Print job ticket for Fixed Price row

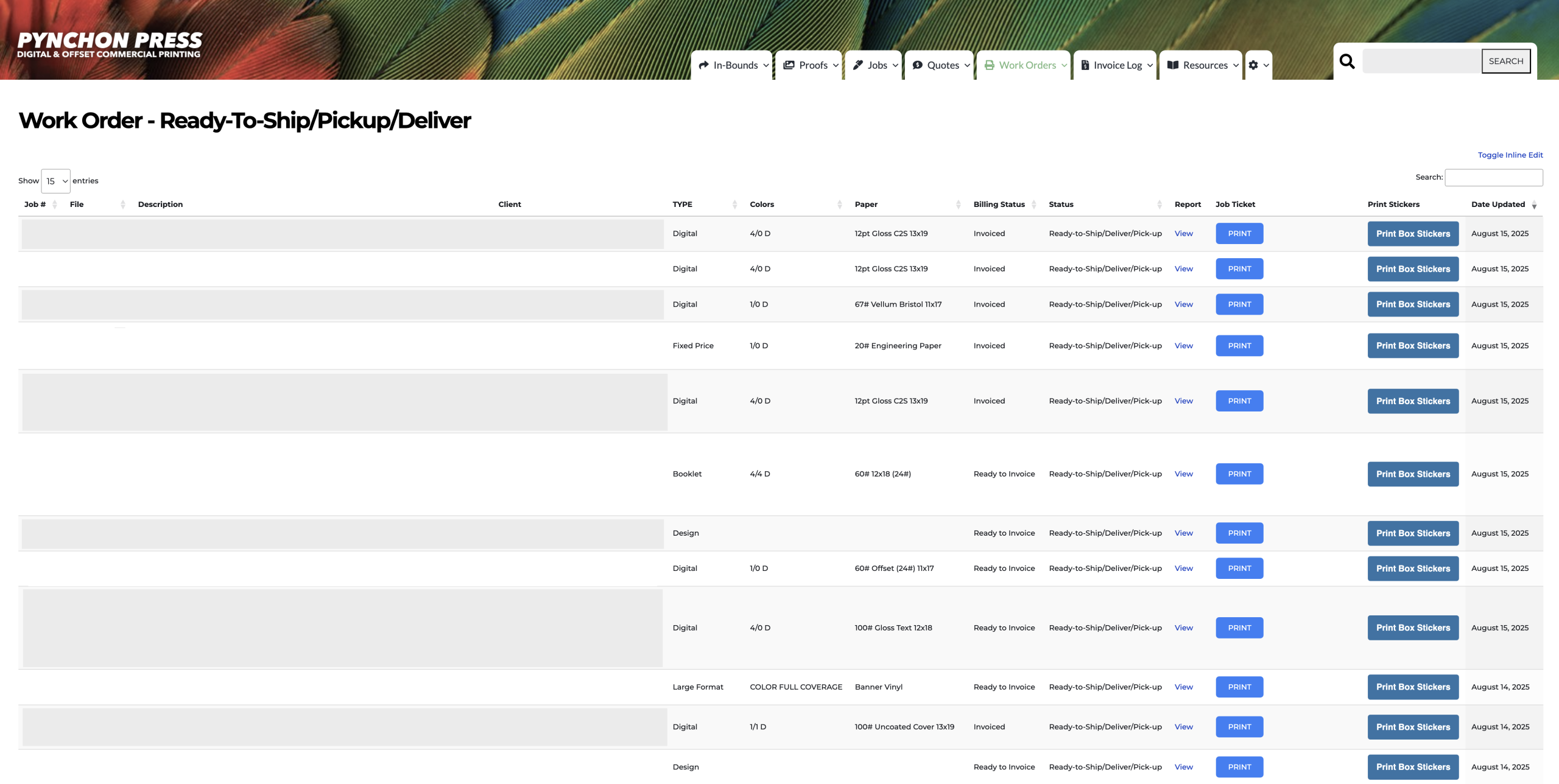pos(1239,346)
